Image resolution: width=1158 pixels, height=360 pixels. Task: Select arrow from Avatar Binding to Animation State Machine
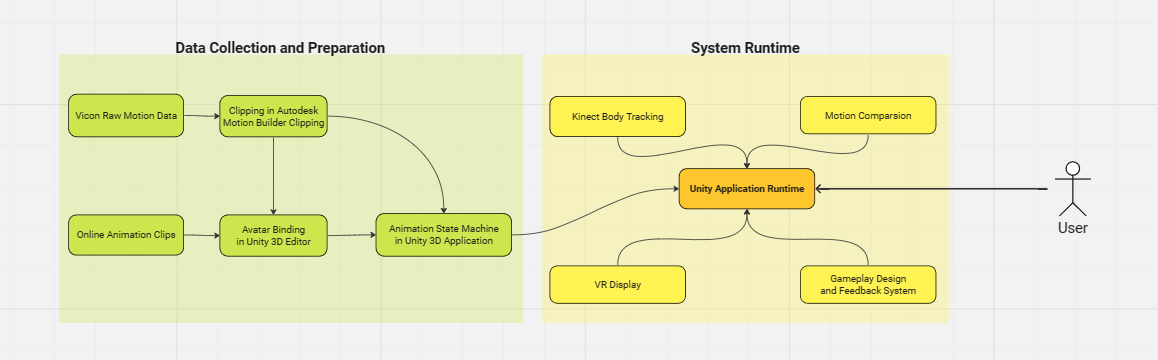[x=352, y=235]
